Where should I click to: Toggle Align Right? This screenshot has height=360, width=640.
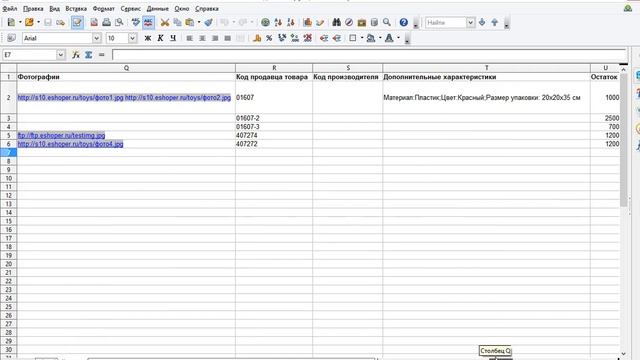[x=215, y=38]
